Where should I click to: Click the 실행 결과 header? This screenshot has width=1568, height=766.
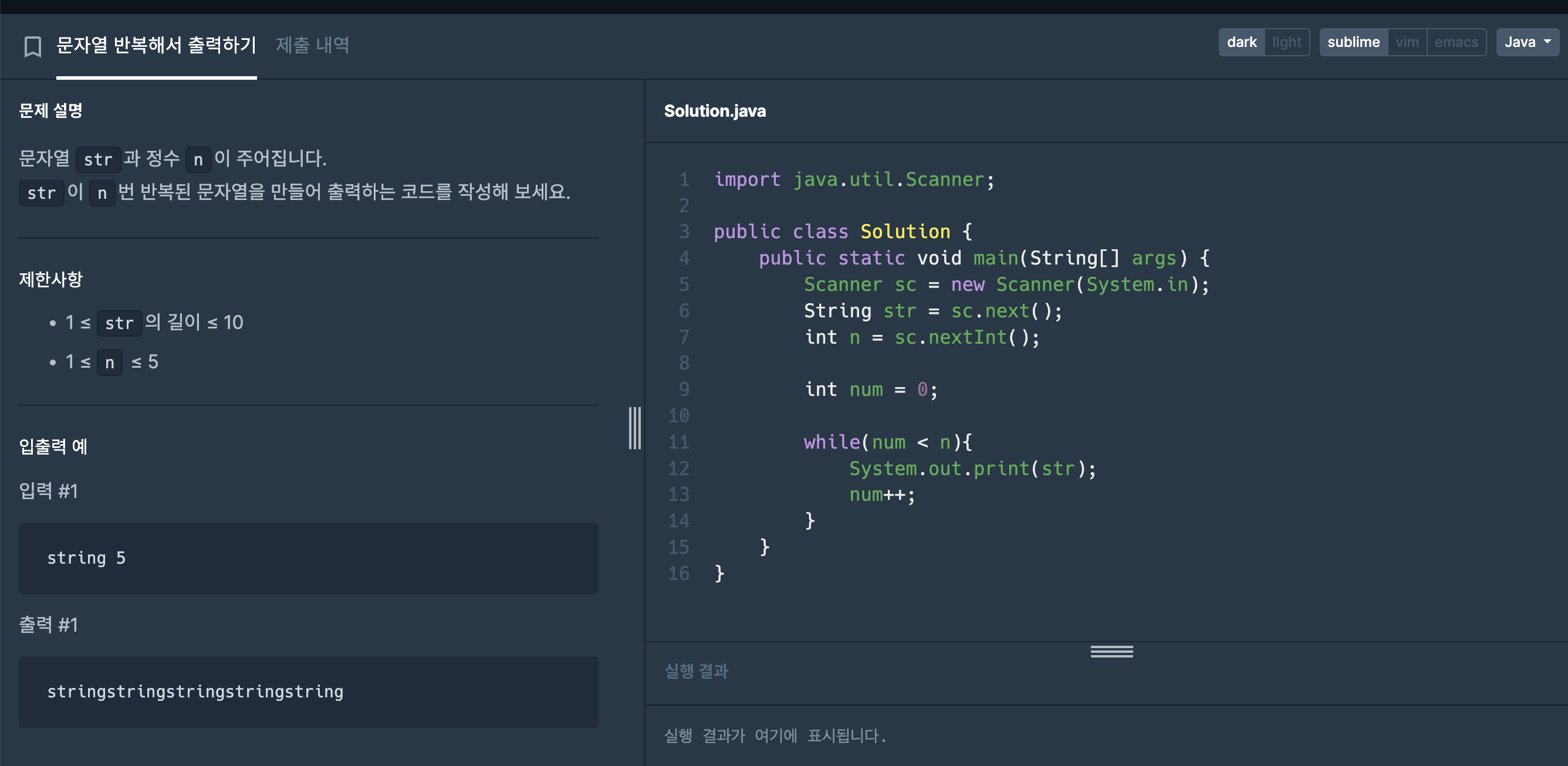696,671
